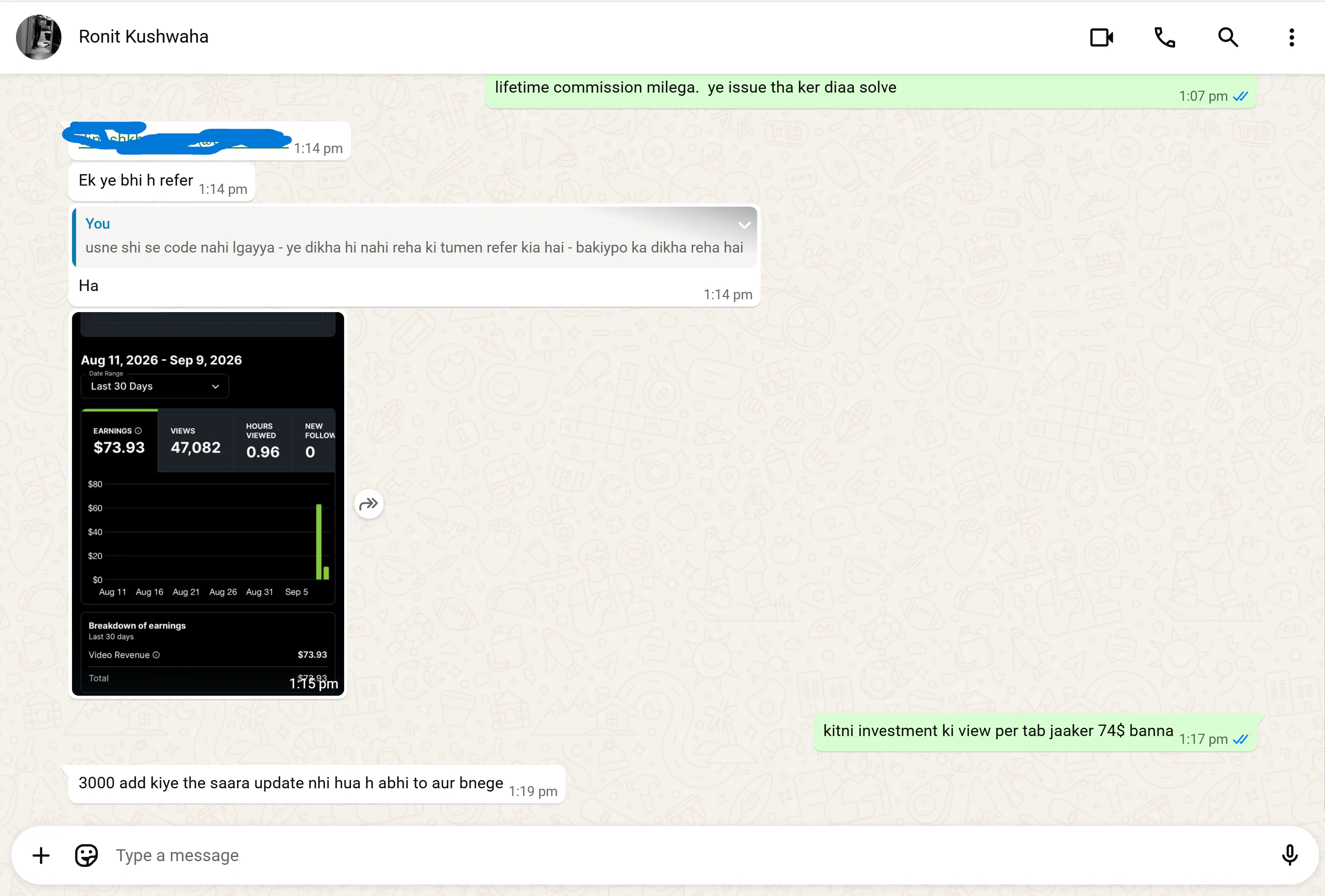Image resolution: width=1325 pixels, height=896 pixels.
Task: Open the attach plus menu
Action: coord(41,855)
